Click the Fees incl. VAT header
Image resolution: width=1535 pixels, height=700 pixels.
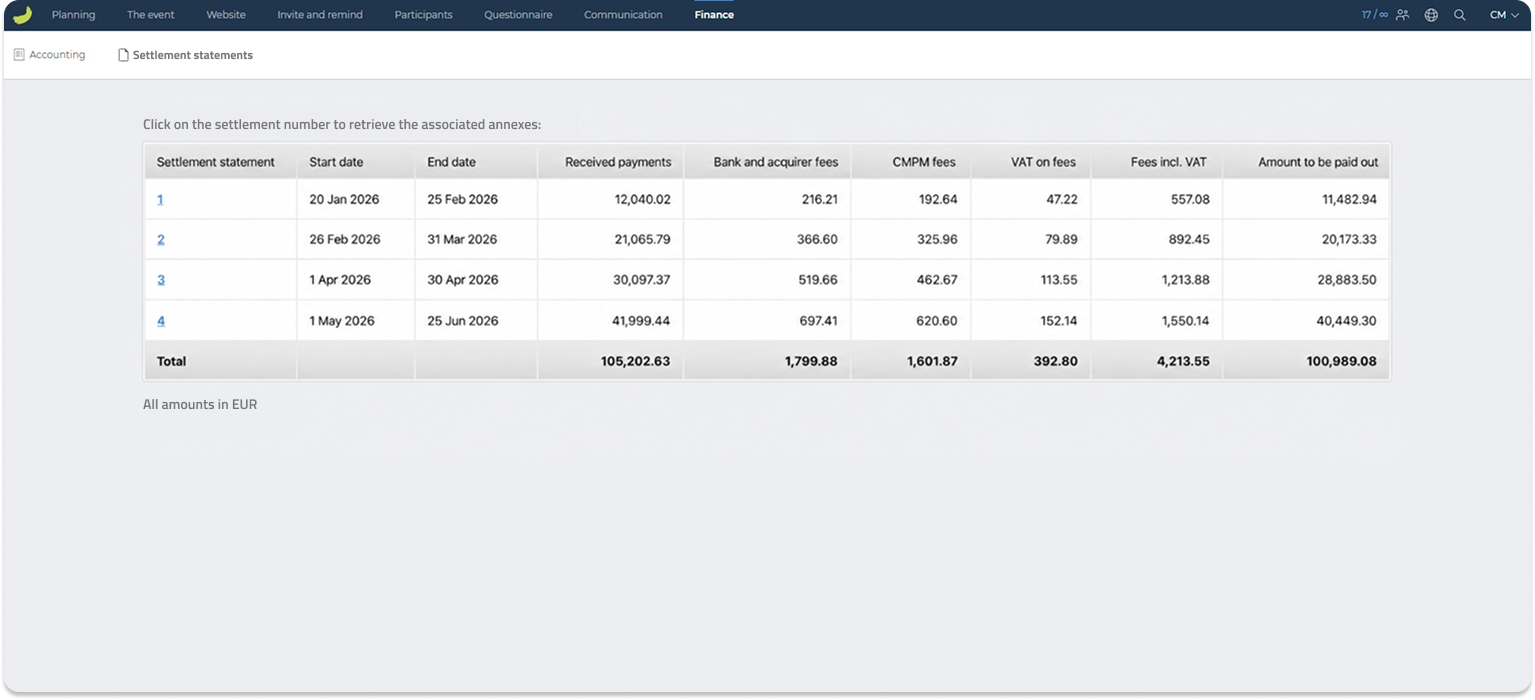click(1170, 162)
